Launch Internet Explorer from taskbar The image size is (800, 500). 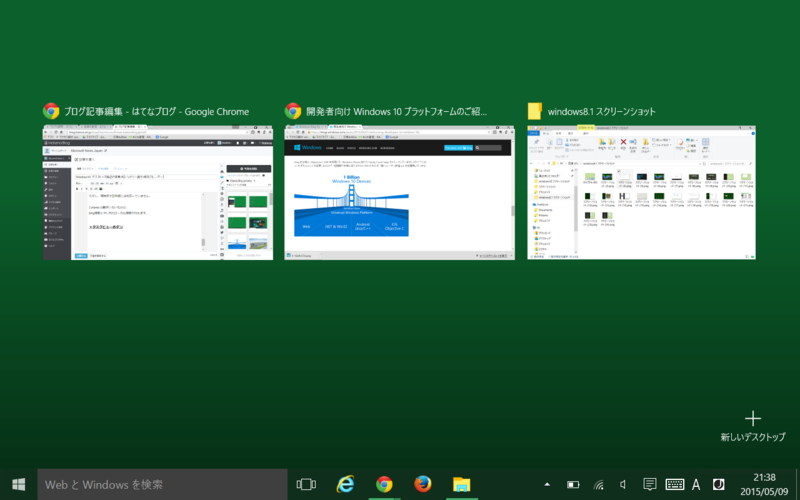point(345,484)
